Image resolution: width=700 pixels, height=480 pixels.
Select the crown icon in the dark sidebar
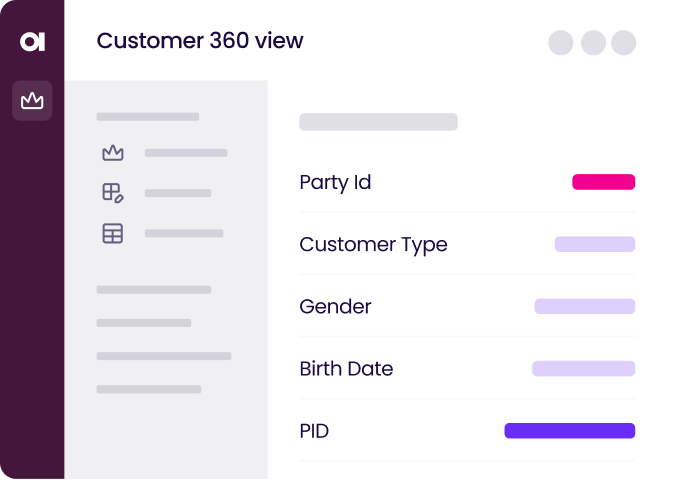point(32,100)
